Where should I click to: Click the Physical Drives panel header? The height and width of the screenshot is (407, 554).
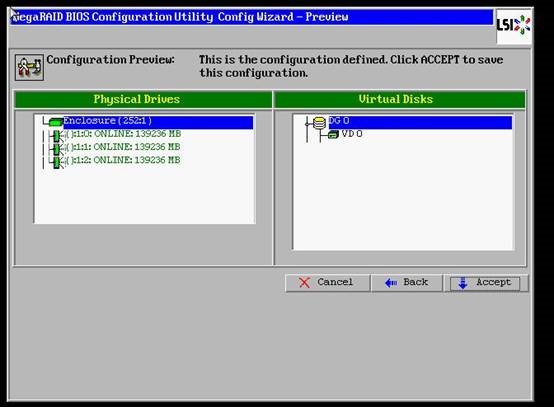tap(143, 99)
